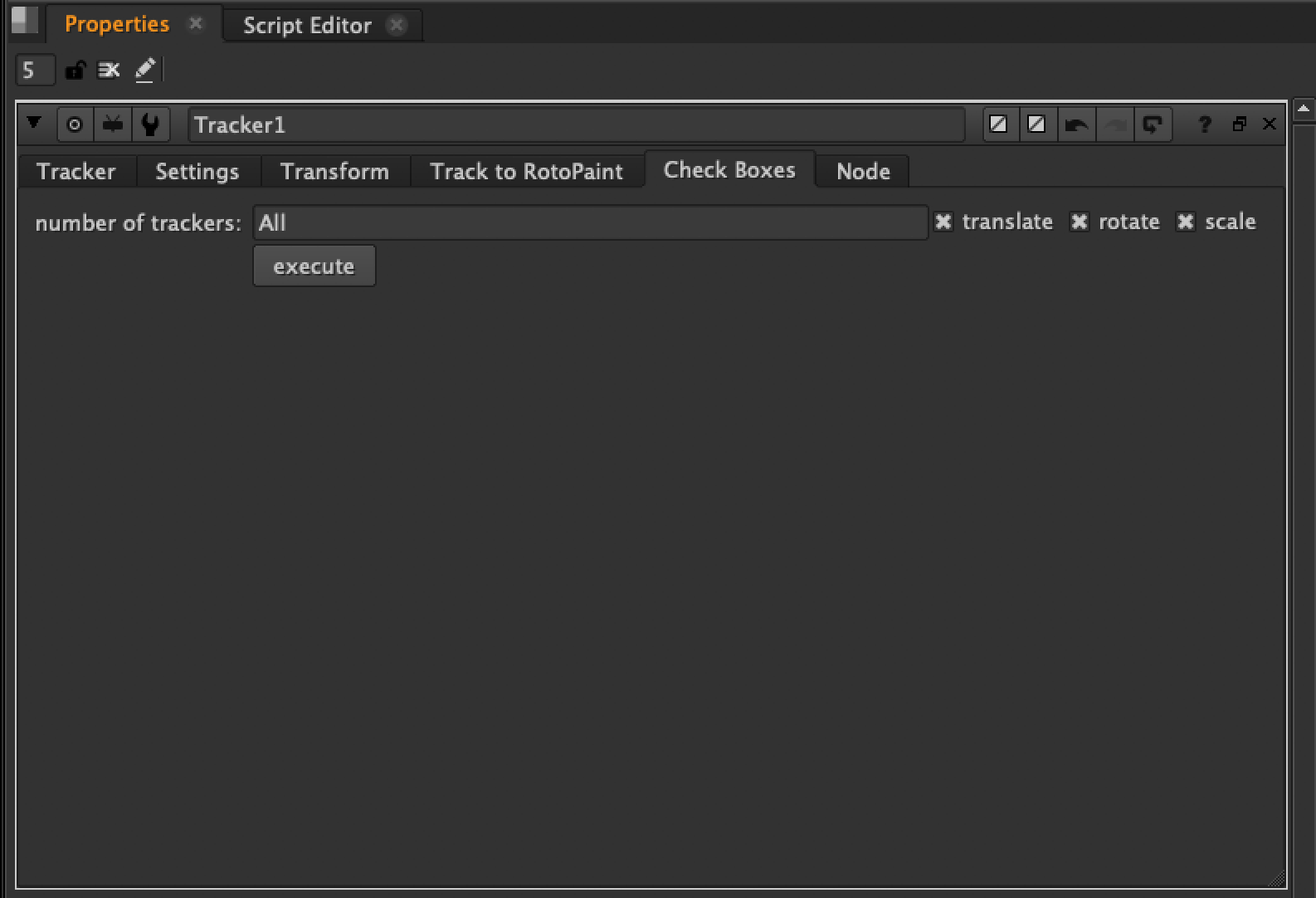Click the pencil edit icon
This screenshot has height=898, width=1316.
pyautogui.click(x=145, y=71)
